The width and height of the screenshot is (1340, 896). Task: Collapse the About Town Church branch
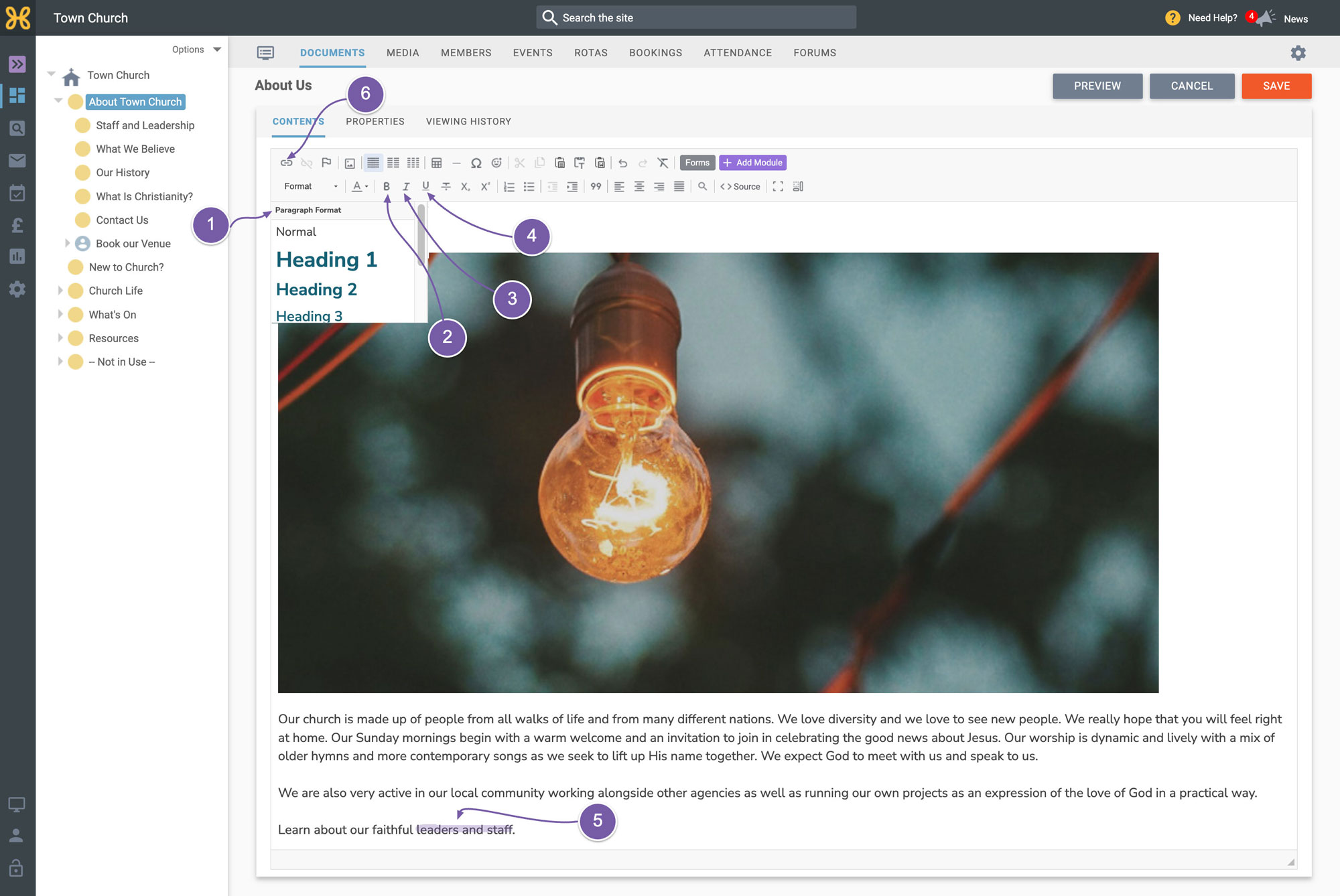click(58, 101)
